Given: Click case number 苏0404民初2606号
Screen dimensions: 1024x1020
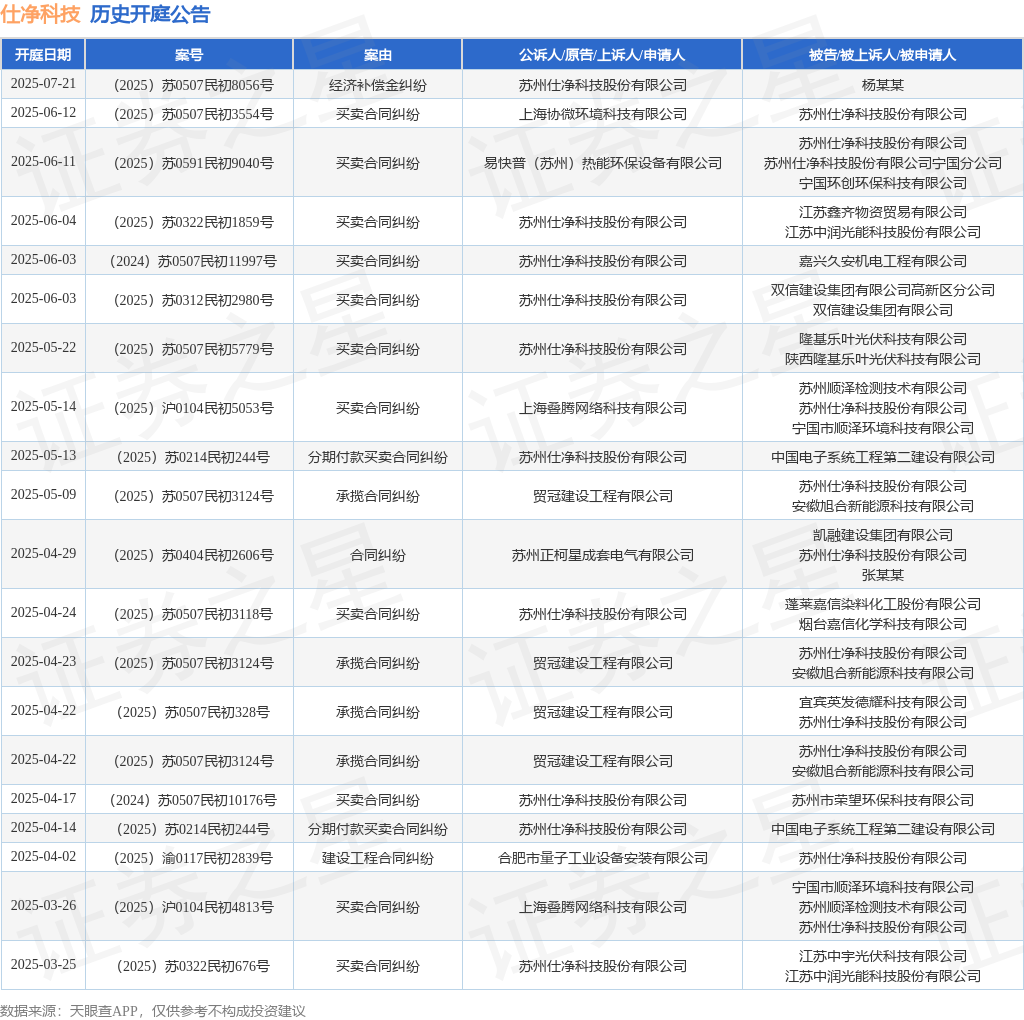Looking at the screenshot, I should (x=193, y=555).
